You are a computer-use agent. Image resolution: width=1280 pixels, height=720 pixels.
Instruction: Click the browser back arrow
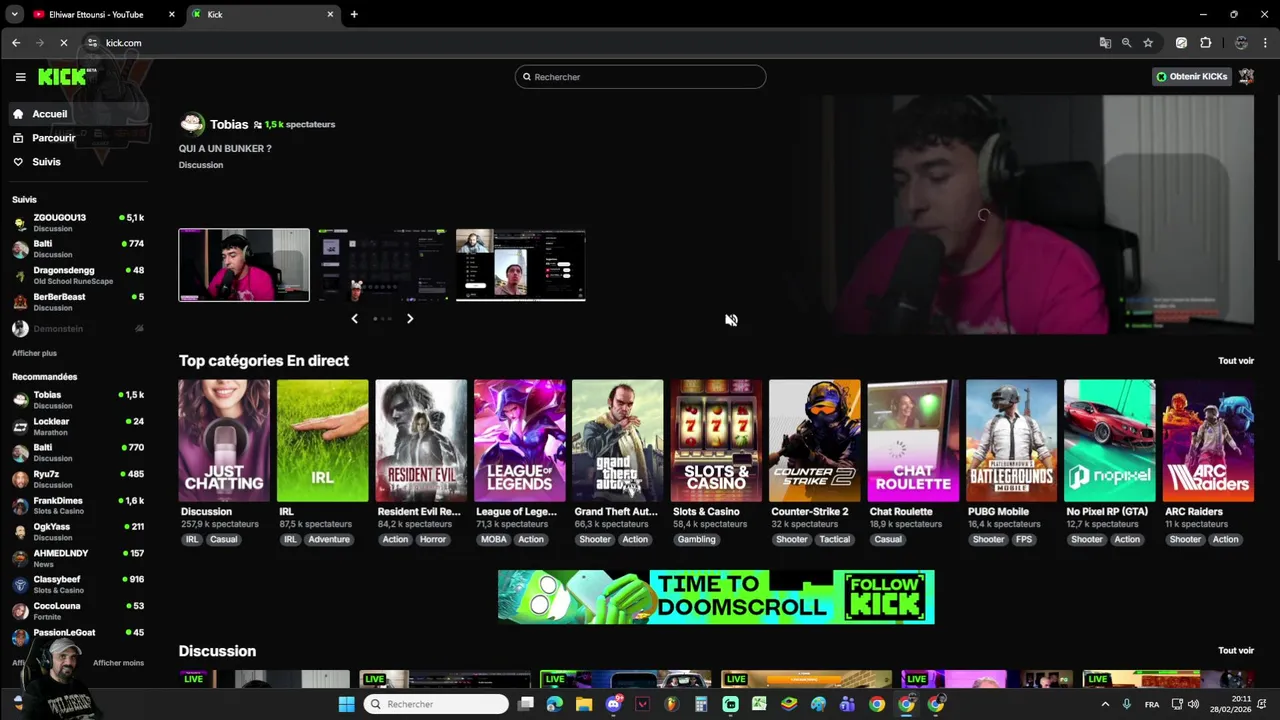16,43
